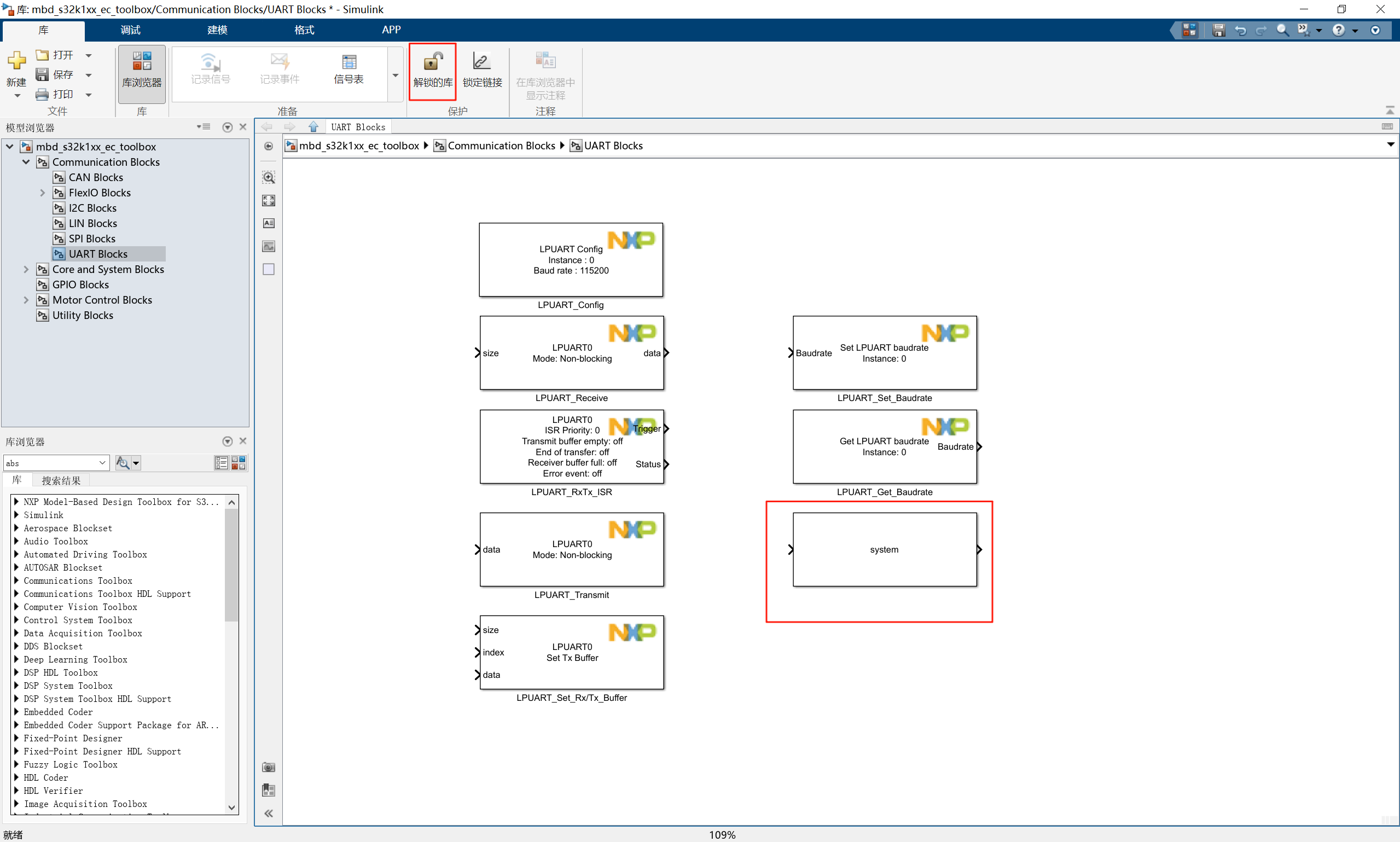
Task: Click the 打开 open folder icon
Action: pyautogui.click(x=42, y=55)
